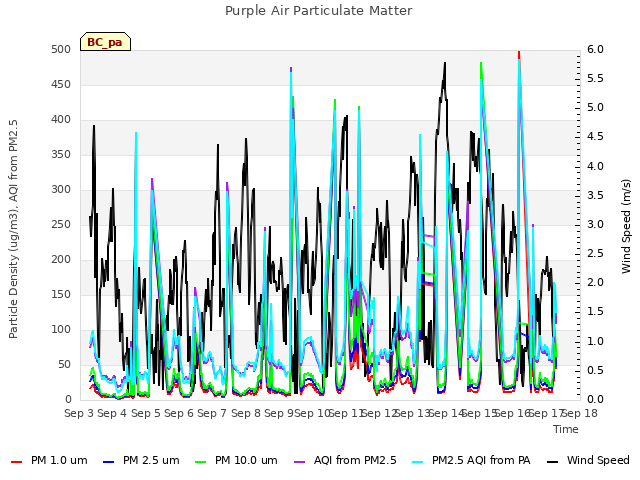640x480 pixels.
Task: Click the 1.0 wind speed tick label
Action: tap(595, 342)
